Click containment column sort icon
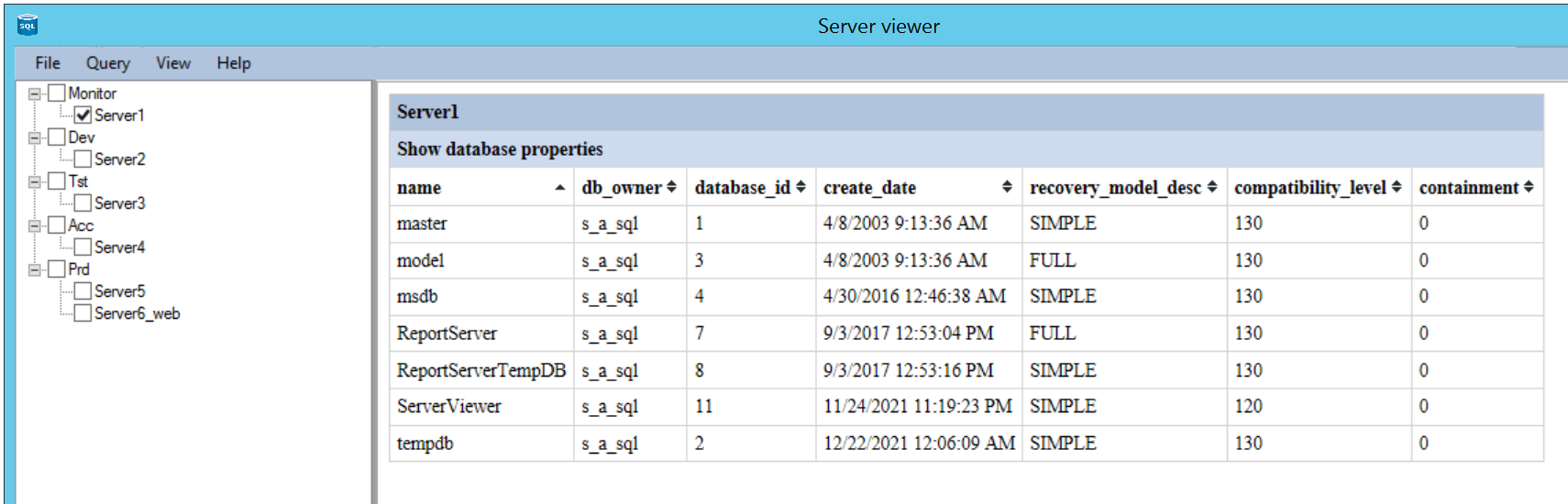The image size is (1568, 504). pyautogui.click(x=1529, y=187)
